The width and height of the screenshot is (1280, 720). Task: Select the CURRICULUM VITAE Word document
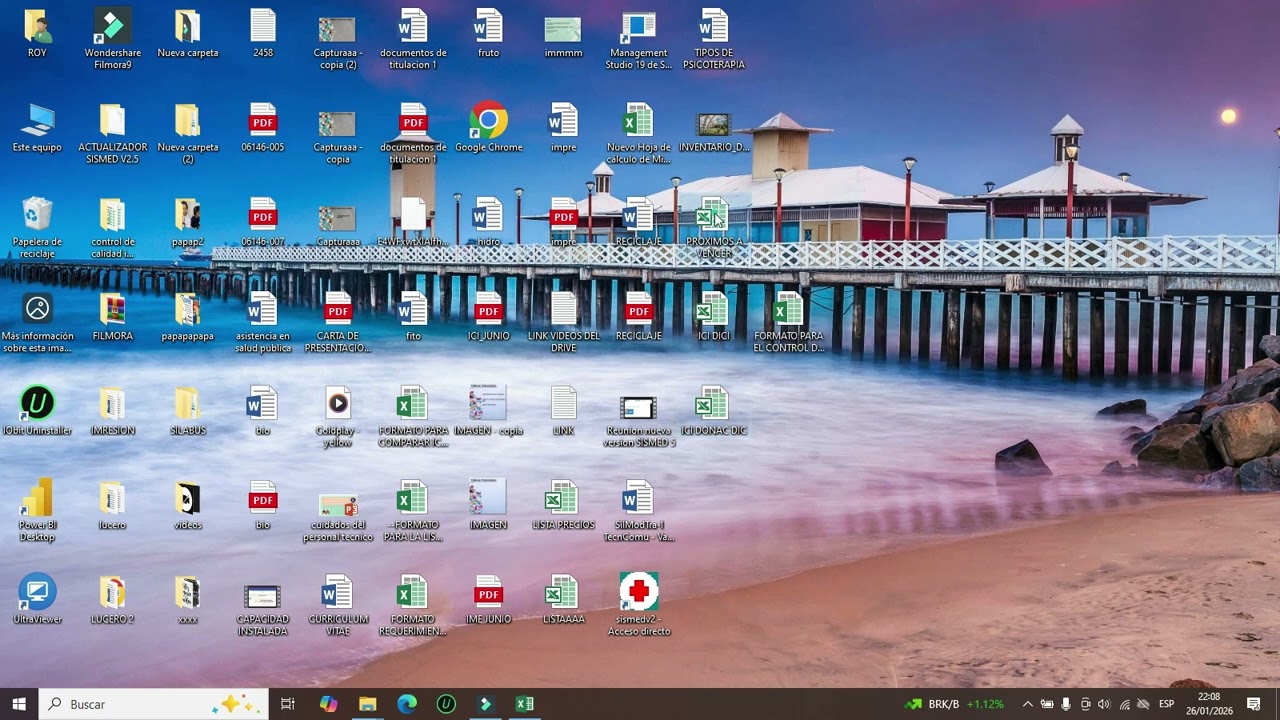338,605
